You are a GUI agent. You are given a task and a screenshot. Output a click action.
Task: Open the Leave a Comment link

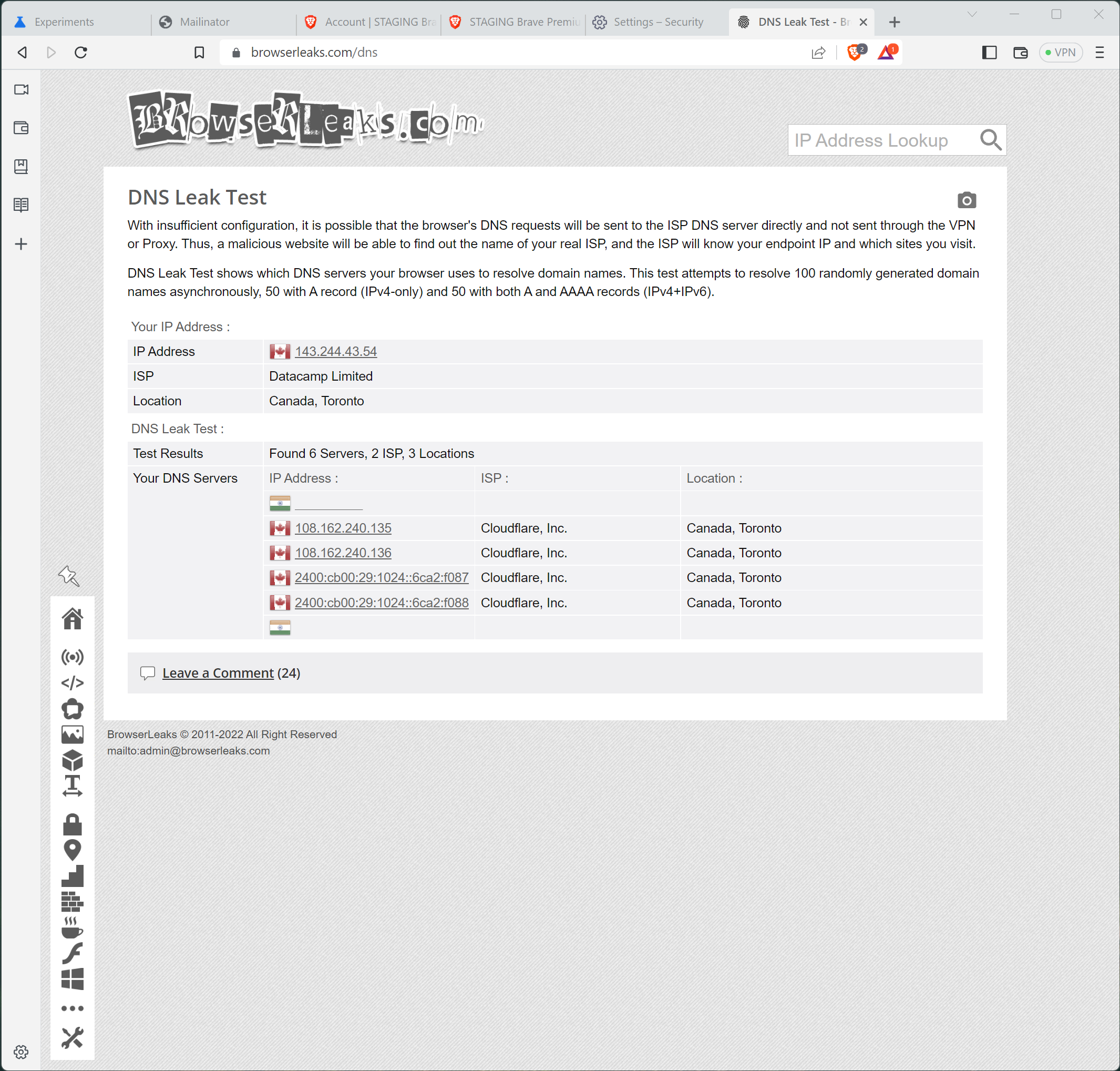point(218,672)
